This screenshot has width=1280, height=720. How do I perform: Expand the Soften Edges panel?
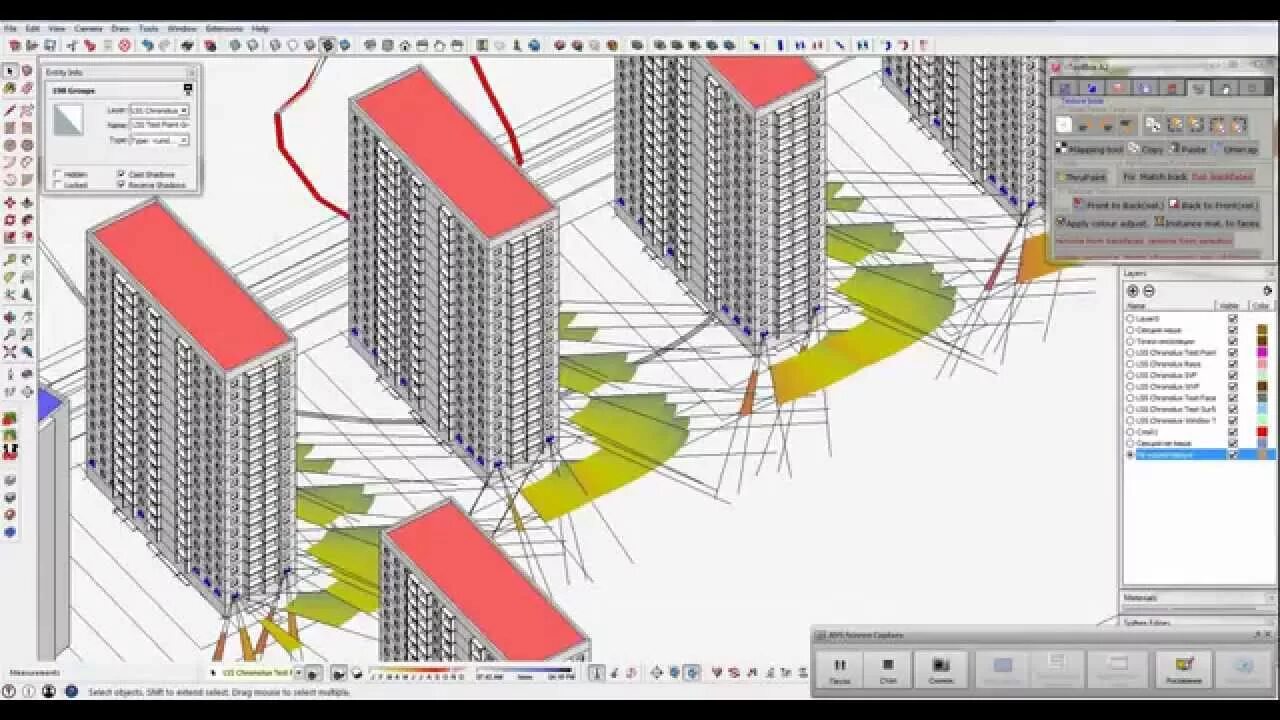coord(1198,621)
